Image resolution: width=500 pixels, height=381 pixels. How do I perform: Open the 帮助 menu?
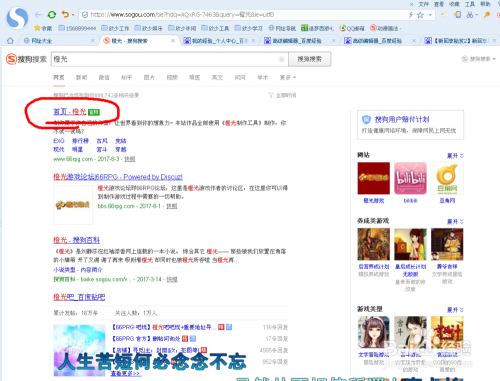click(x=485, y=4)
